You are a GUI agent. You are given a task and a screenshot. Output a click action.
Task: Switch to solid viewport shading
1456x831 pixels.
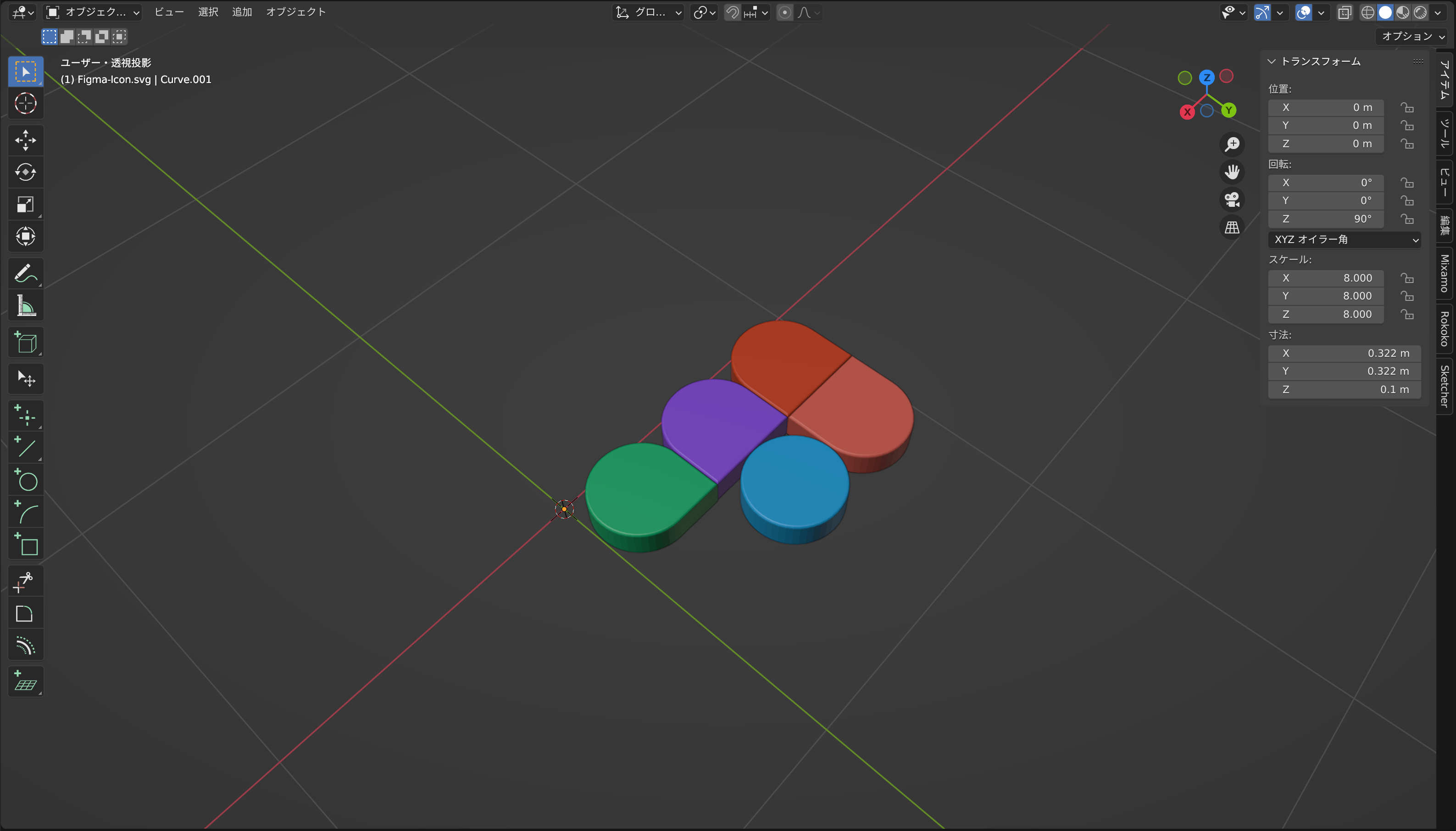pos(1385,12)
